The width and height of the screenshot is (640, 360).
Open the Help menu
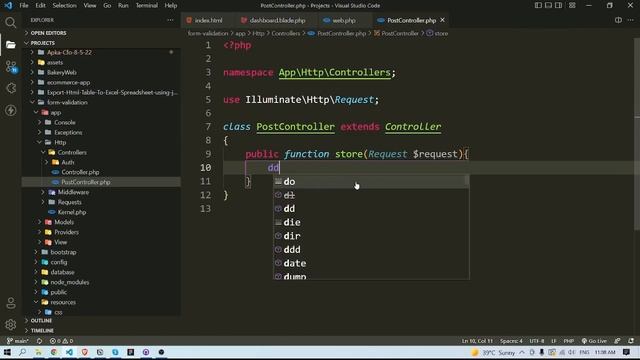tap(171, 5)
